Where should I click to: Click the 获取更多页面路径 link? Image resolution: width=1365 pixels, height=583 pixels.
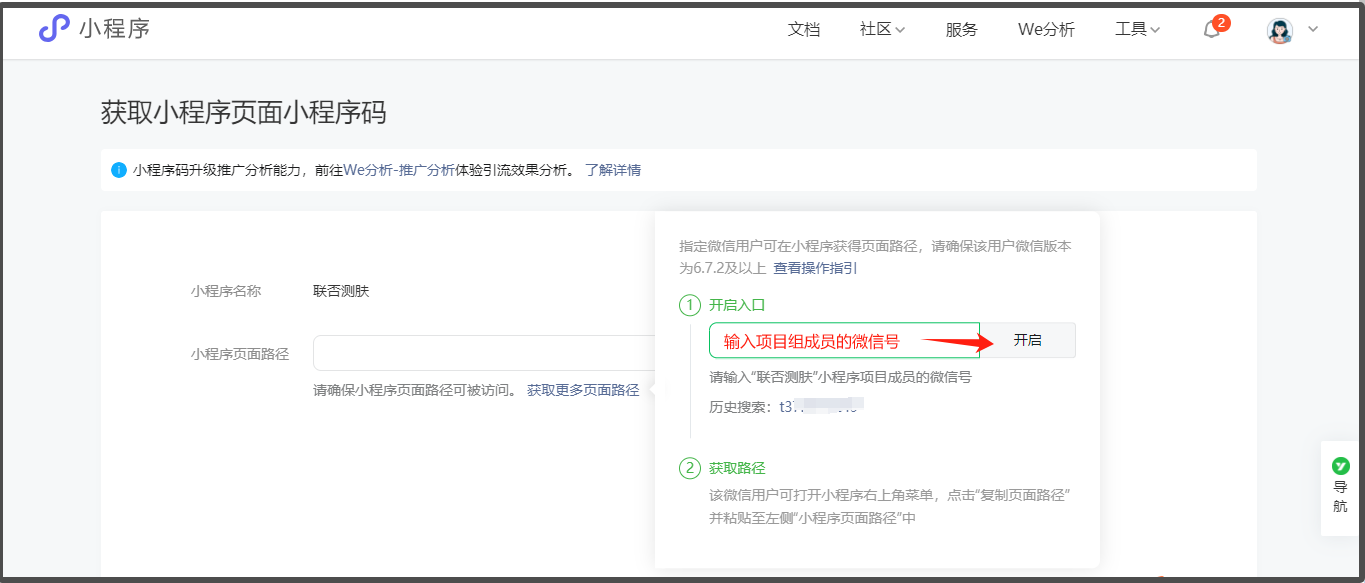[x=583, y=390]
